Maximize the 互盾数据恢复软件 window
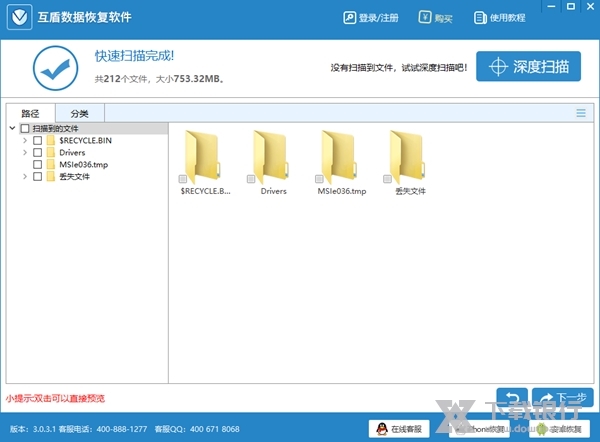The width and height of the screenshot is (600, 442). point(571,7)
